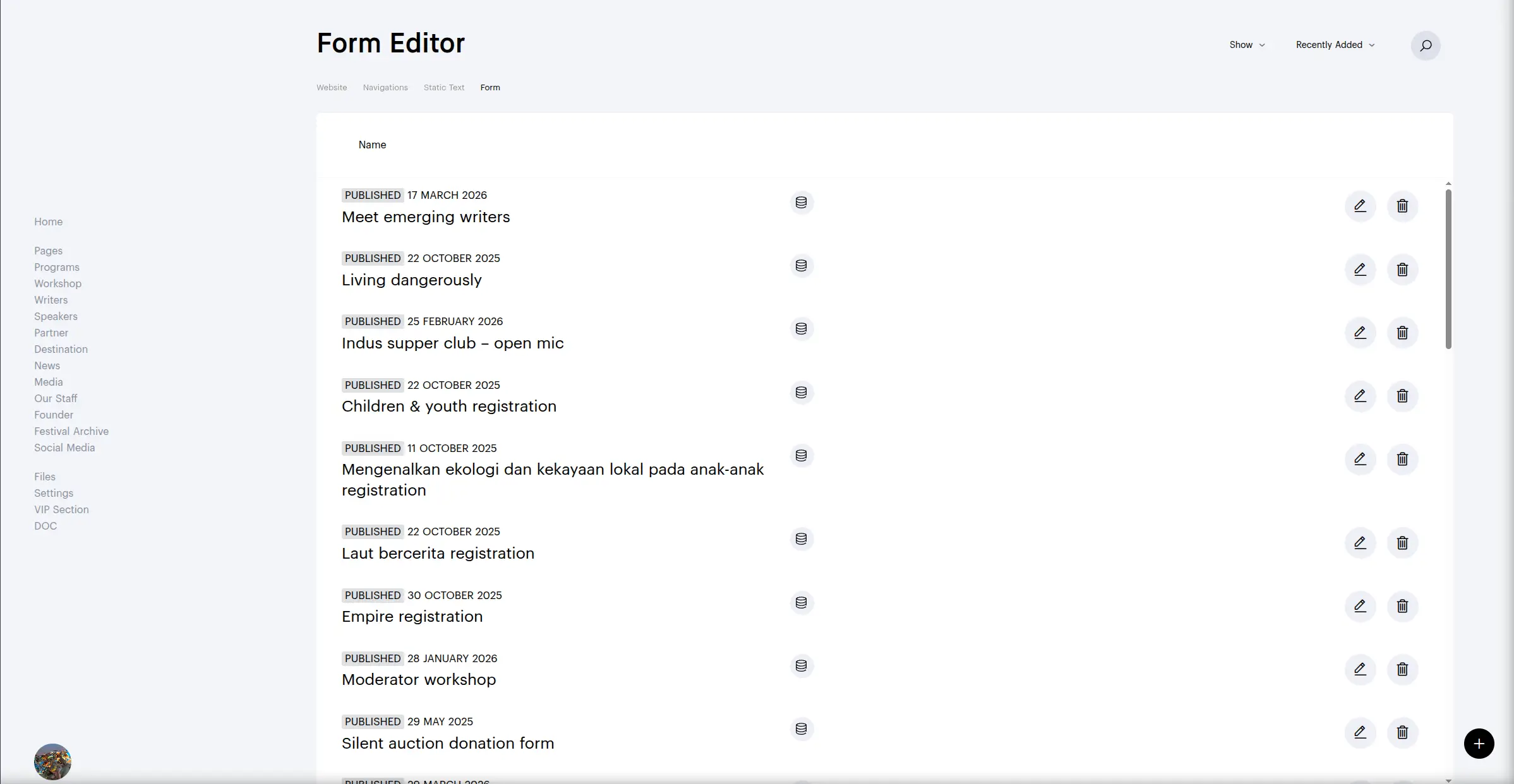Go to the Website tab
1514x784 pixels.
point(332,88)
